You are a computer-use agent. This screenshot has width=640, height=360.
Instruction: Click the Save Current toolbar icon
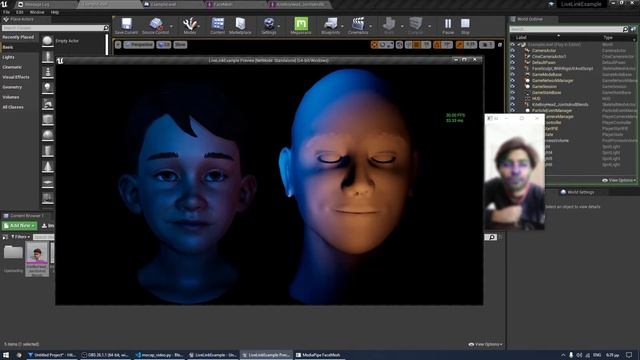126,26
